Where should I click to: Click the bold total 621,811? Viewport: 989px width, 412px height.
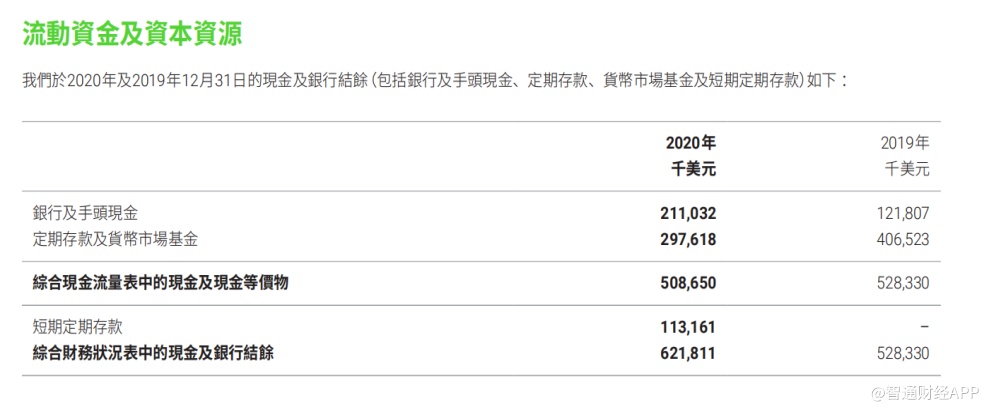point(690,353)
